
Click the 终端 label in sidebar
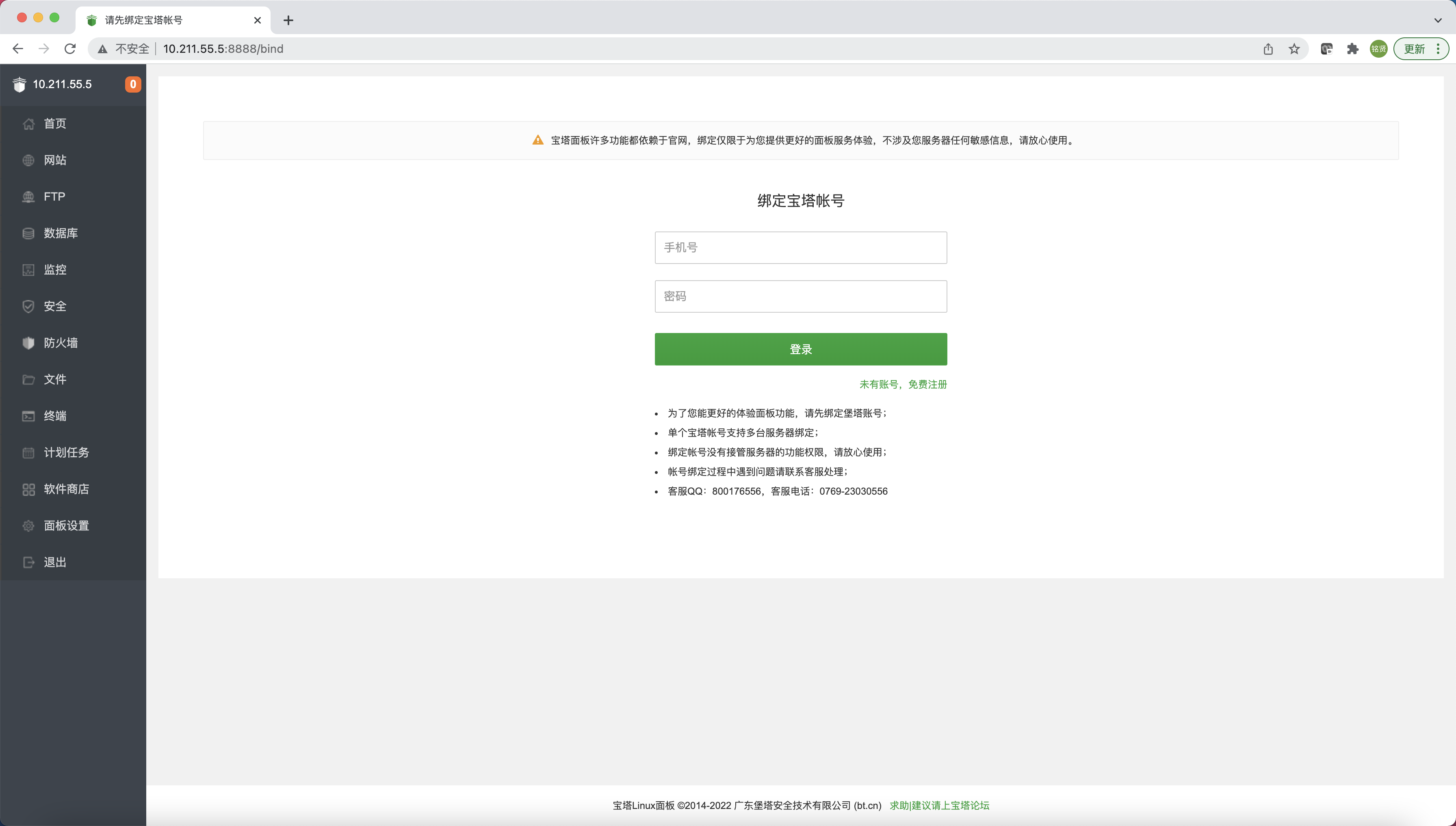55,416
